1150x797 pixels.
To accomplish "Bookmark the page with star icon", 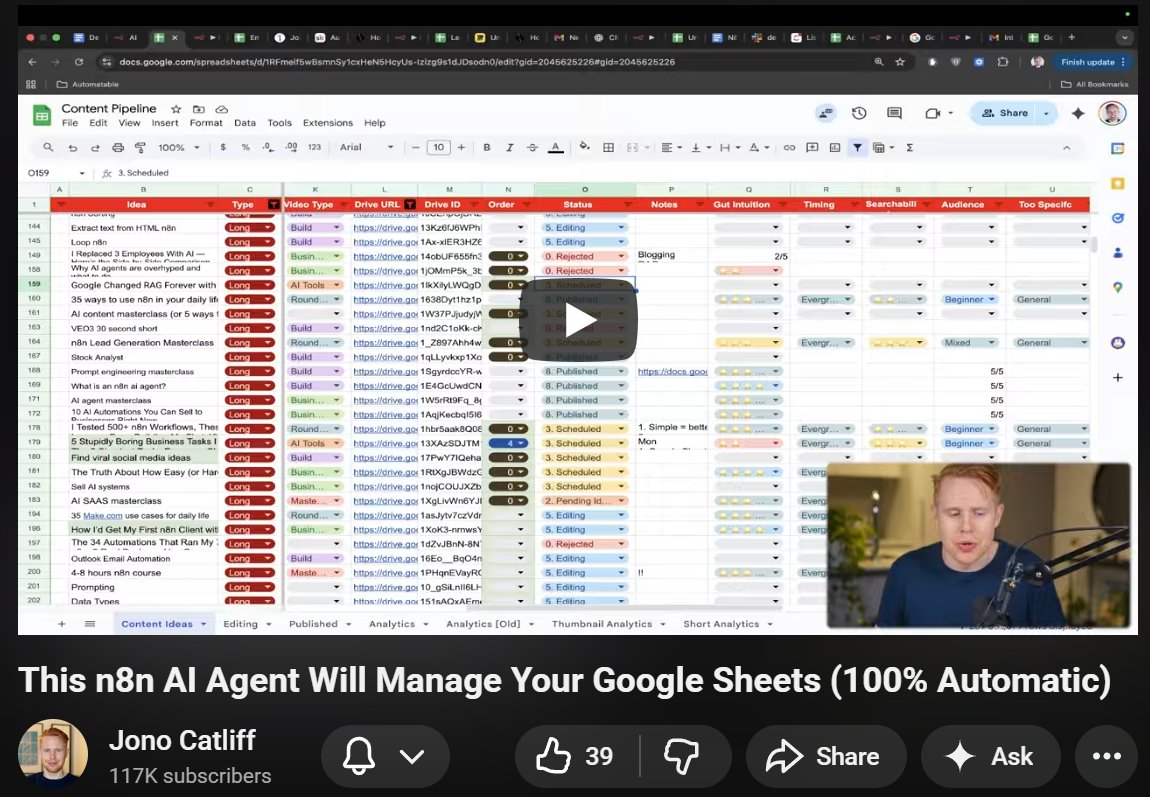I will [900, 62].
